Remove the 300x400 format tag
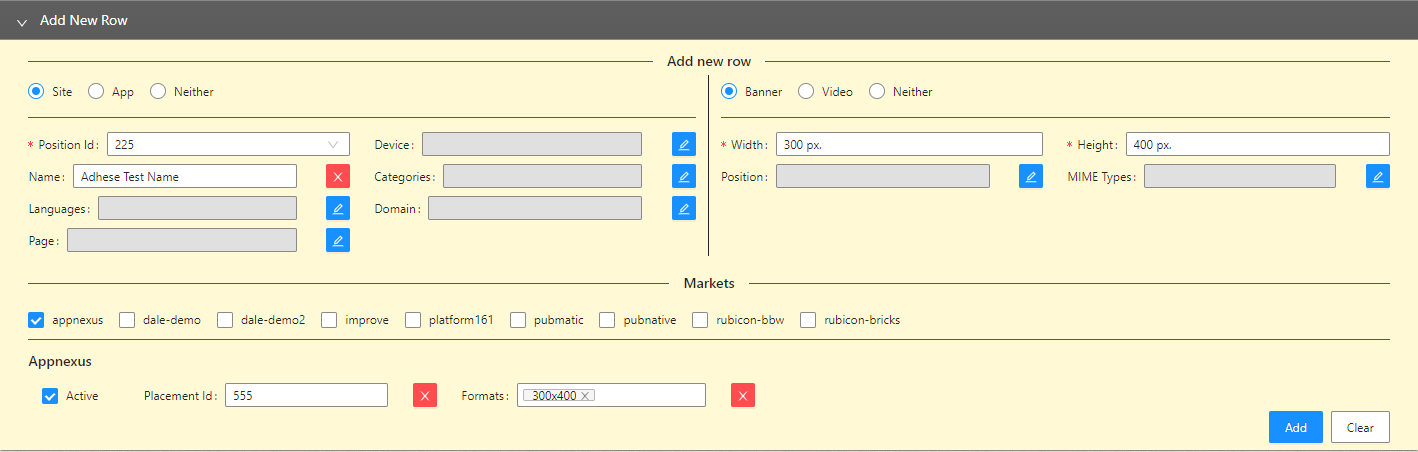Viewport: 1418px width, 452px height. point(586,396)
